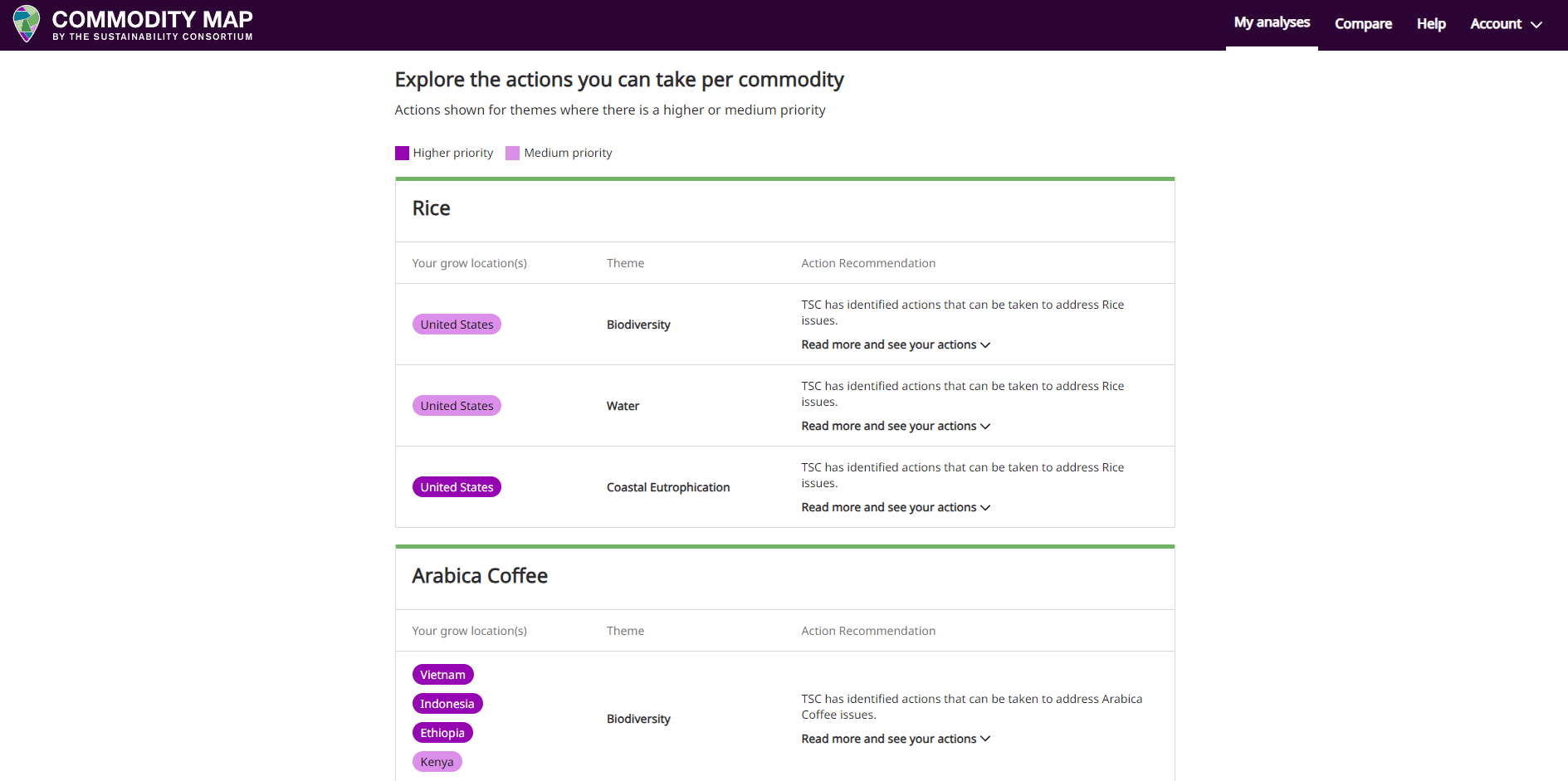
Task: Click United States tag in Coastal Eutrophication row
Action: pyautogui.click(x=457, y=487)
